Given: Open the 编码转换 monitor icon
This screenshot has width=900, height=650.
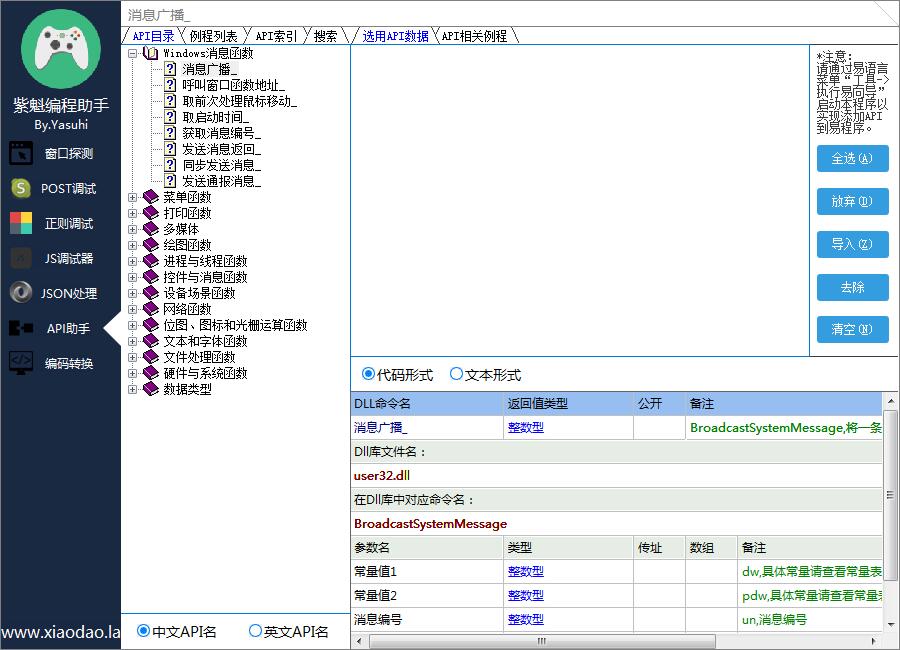Looking at the screenshot, I should pyautogui.click(x=21, y=363).
